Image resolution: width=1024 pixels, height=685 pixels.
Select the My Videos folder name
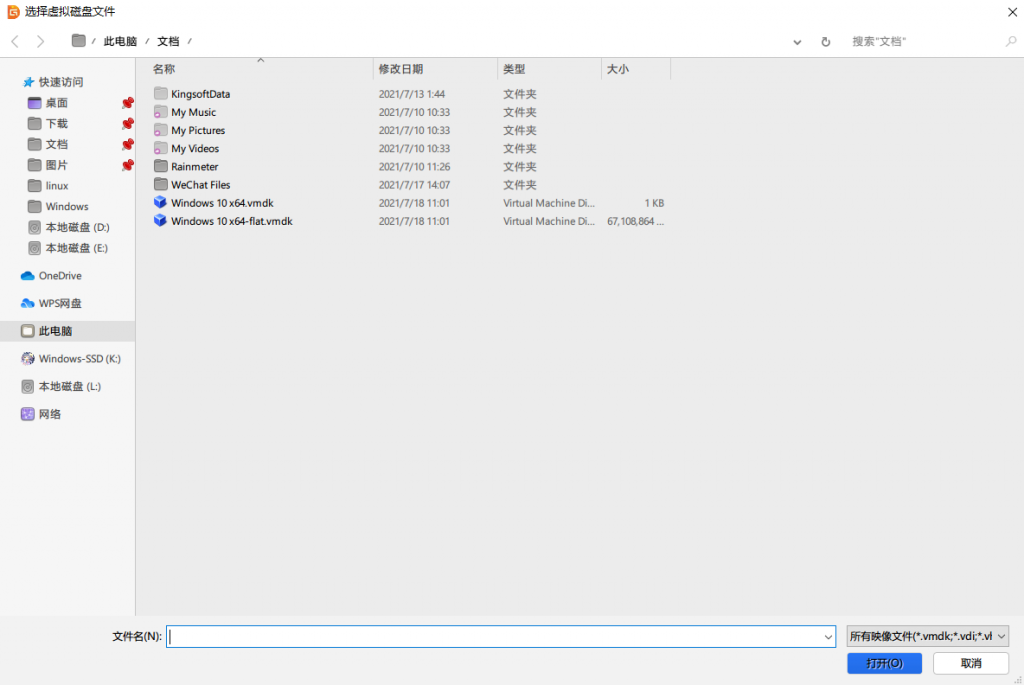195,148
